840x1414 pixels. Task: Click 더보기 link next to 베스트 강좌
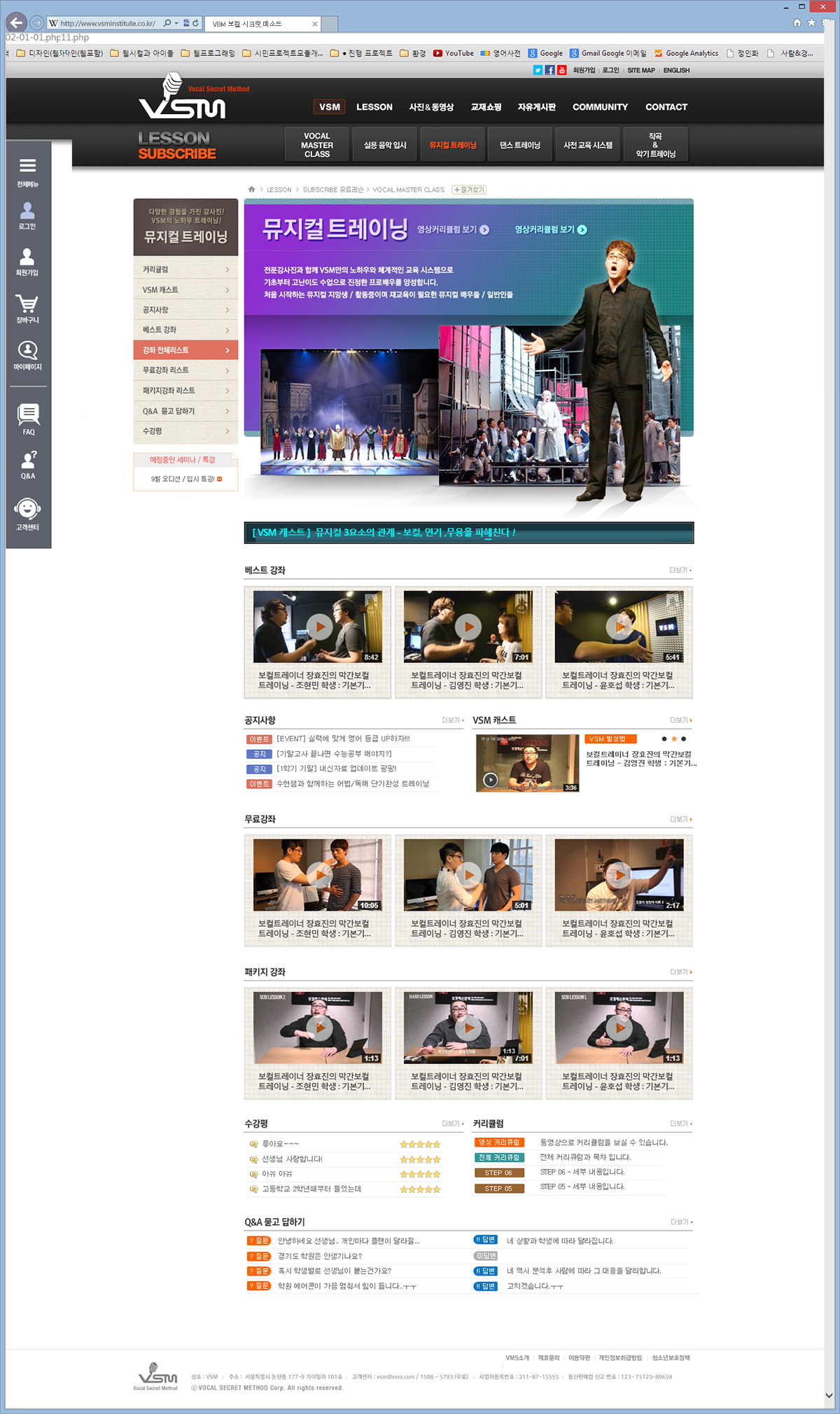pyautogui.click(x=679, y=570)
